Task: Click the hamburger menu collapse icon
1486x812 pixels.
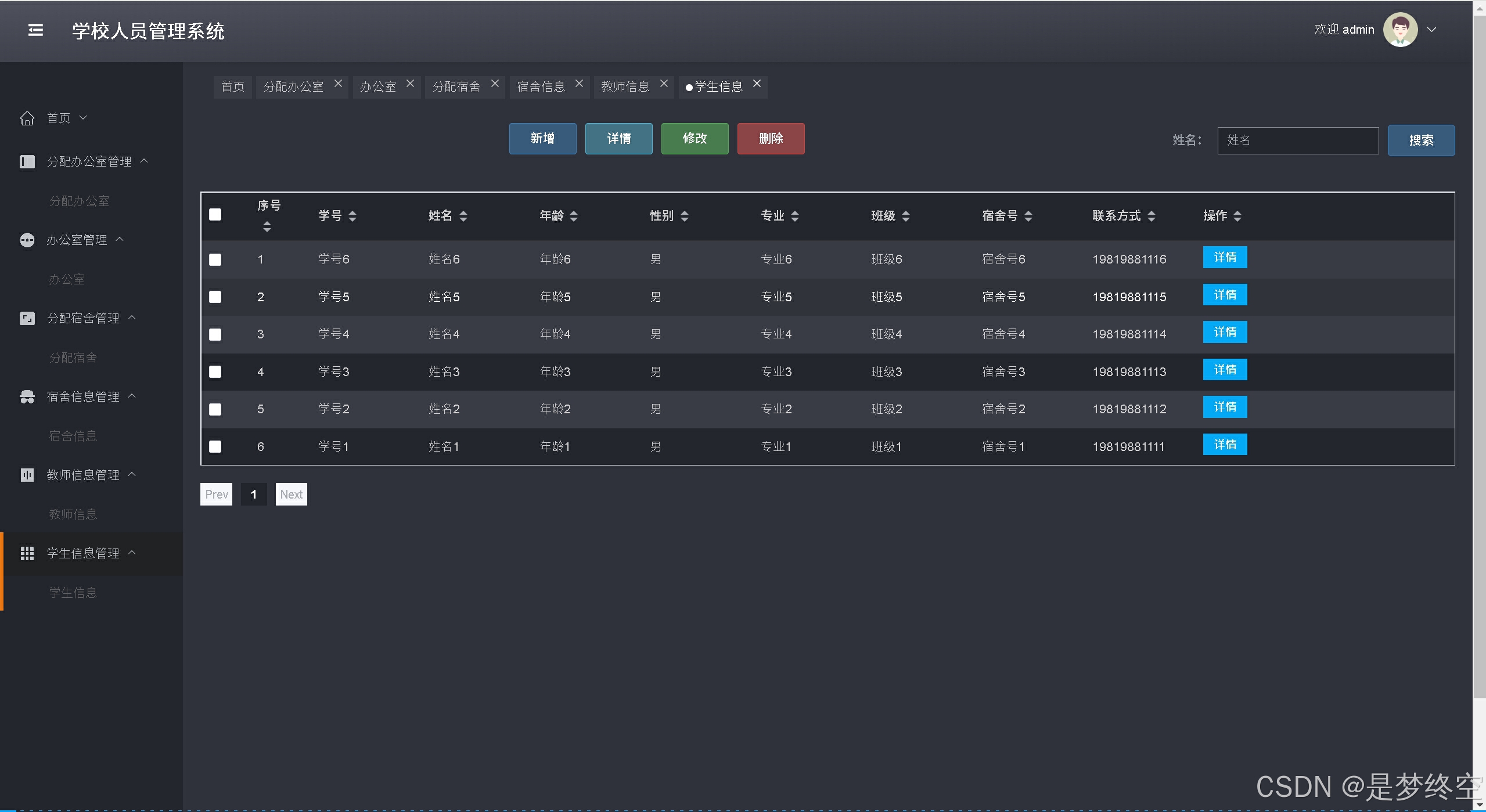Action: click(x=35, y=30)
